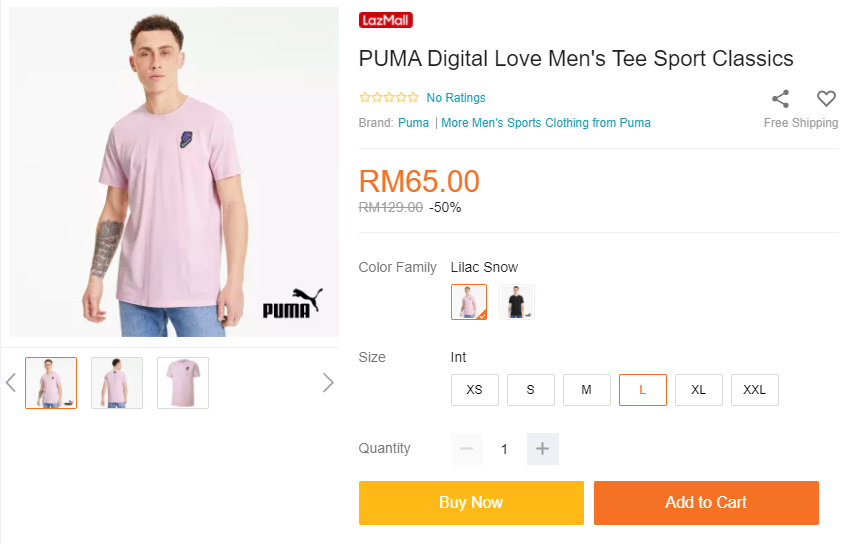The width and height of the screenshot is (852, 544).
Task: Click the share icon
Action: click(780, 98)
